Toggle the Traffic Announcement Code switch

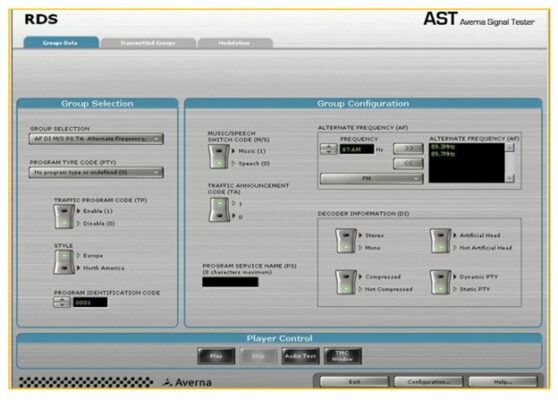(219, 210)
